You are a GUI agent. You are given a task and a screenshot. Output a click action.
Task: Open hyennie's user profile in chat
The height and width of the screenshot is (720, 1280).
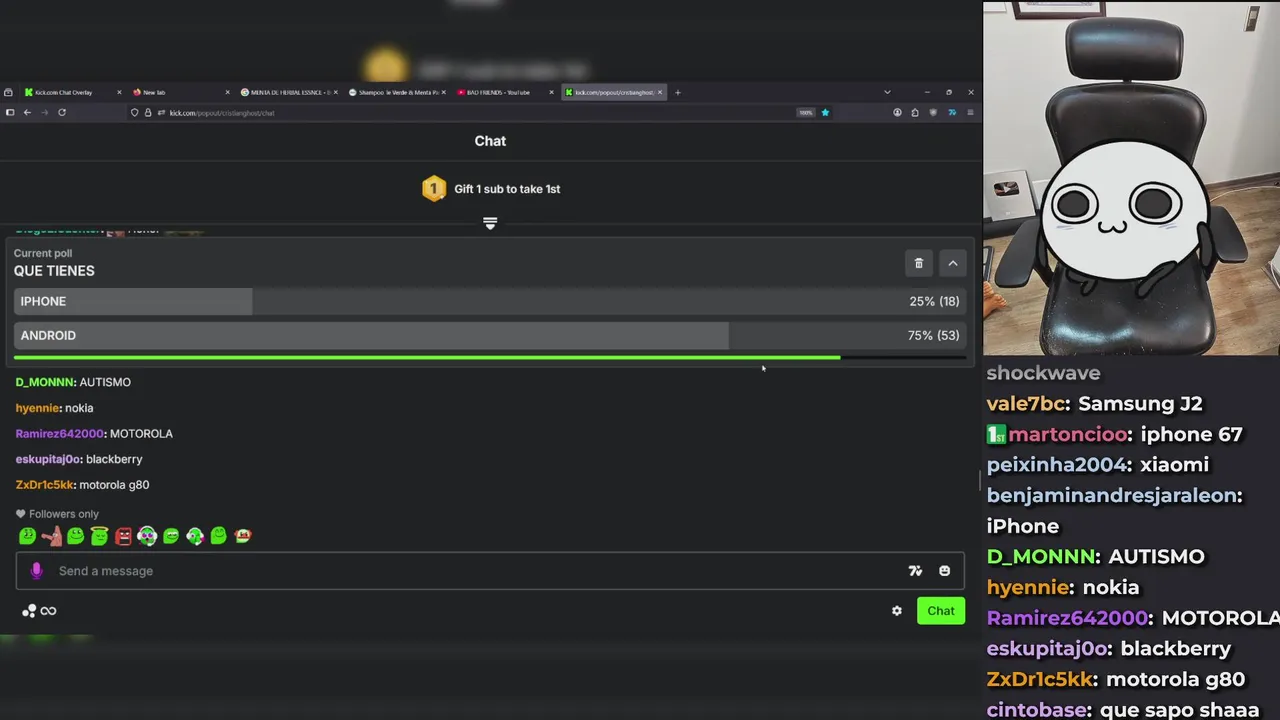click(x=38, y=408)
